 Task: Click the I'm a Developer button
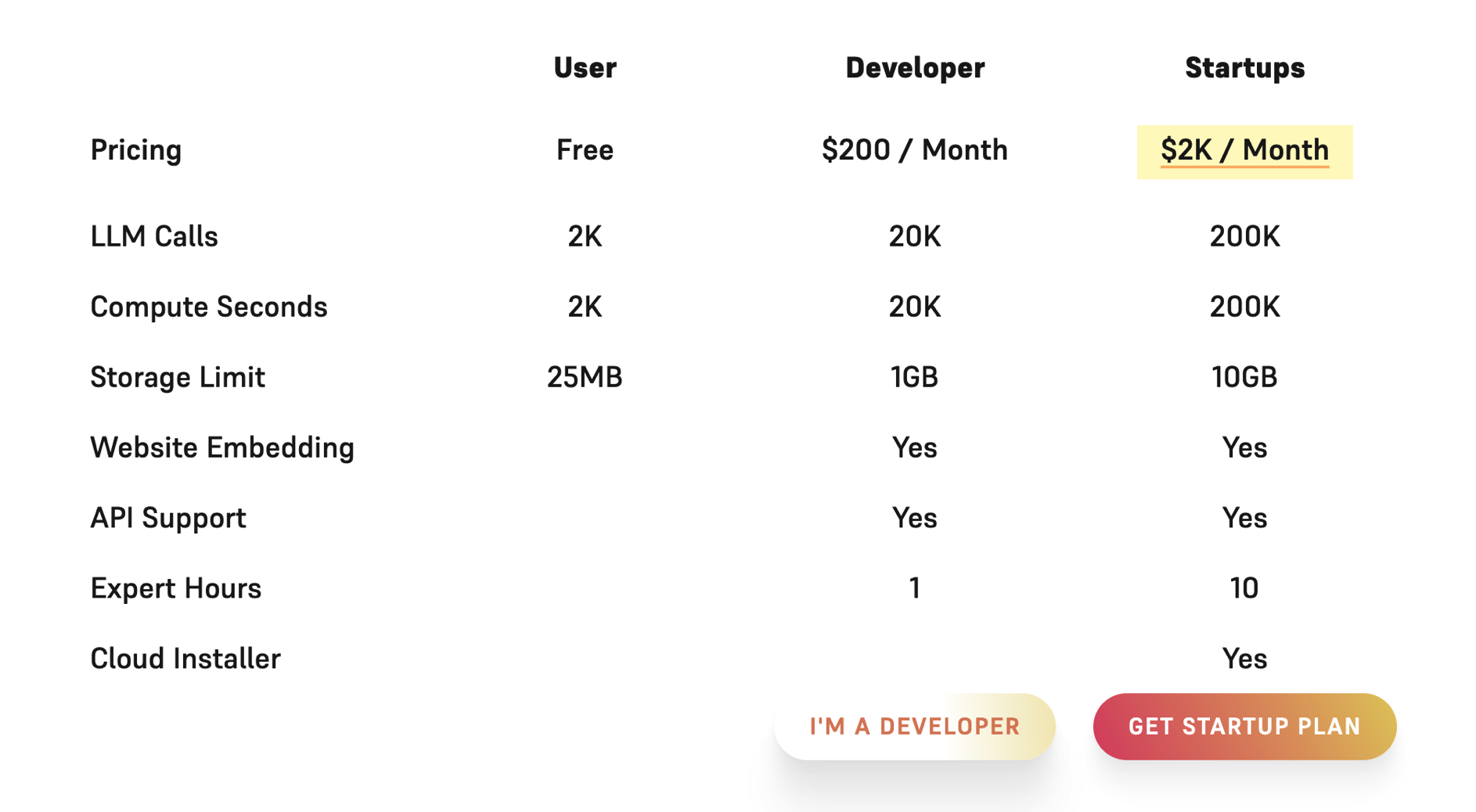tap(914, 726)
